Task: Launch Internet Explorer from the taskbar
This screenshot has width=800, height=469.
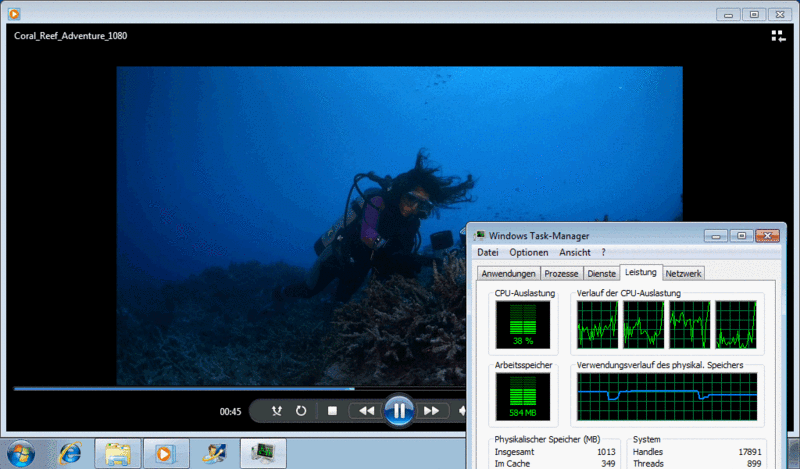Action: pyautogui.click(x=70, y=453)
